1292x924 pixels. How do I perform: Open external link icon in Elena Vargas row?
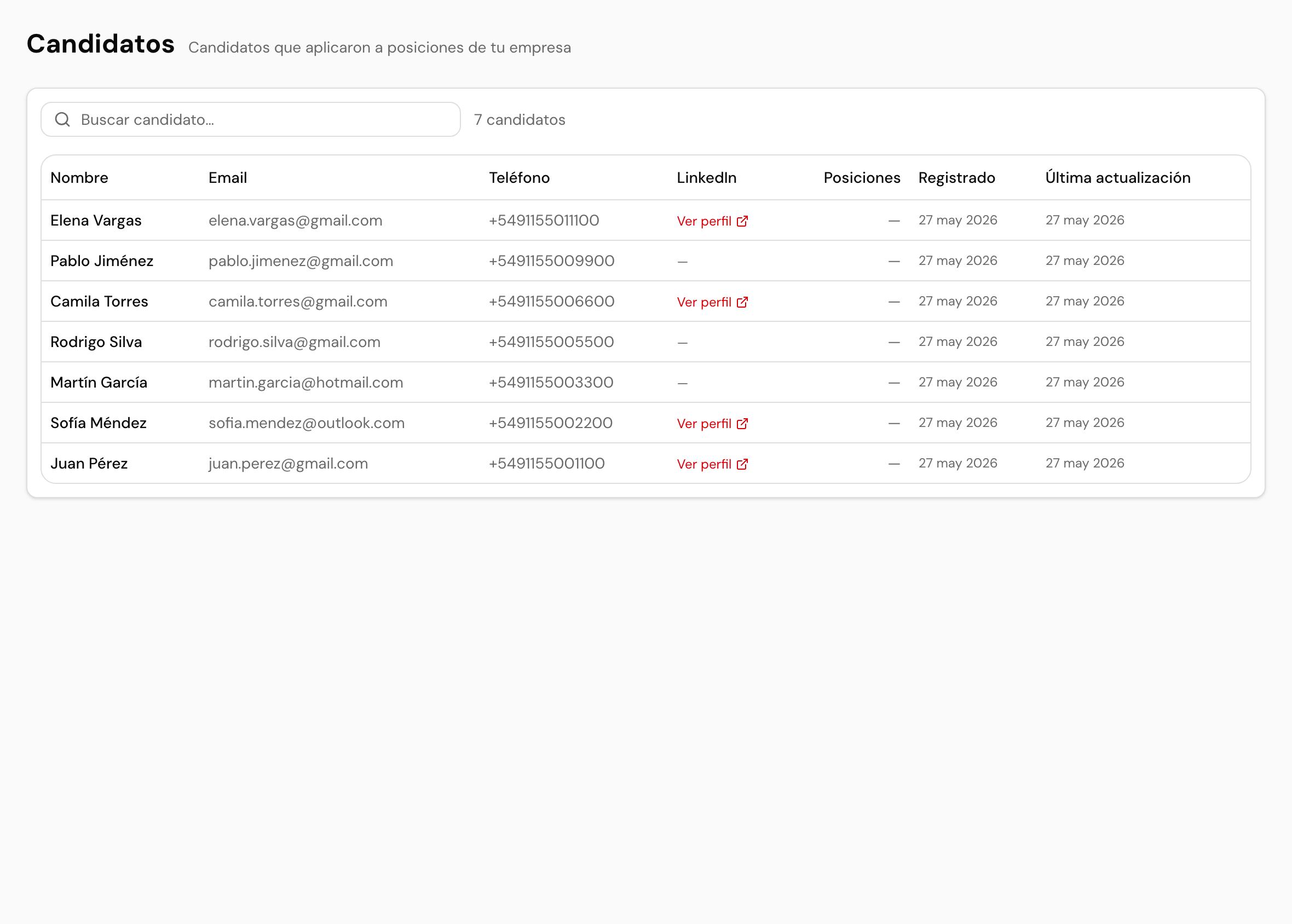pyautogui.click(x=742, y=221)
